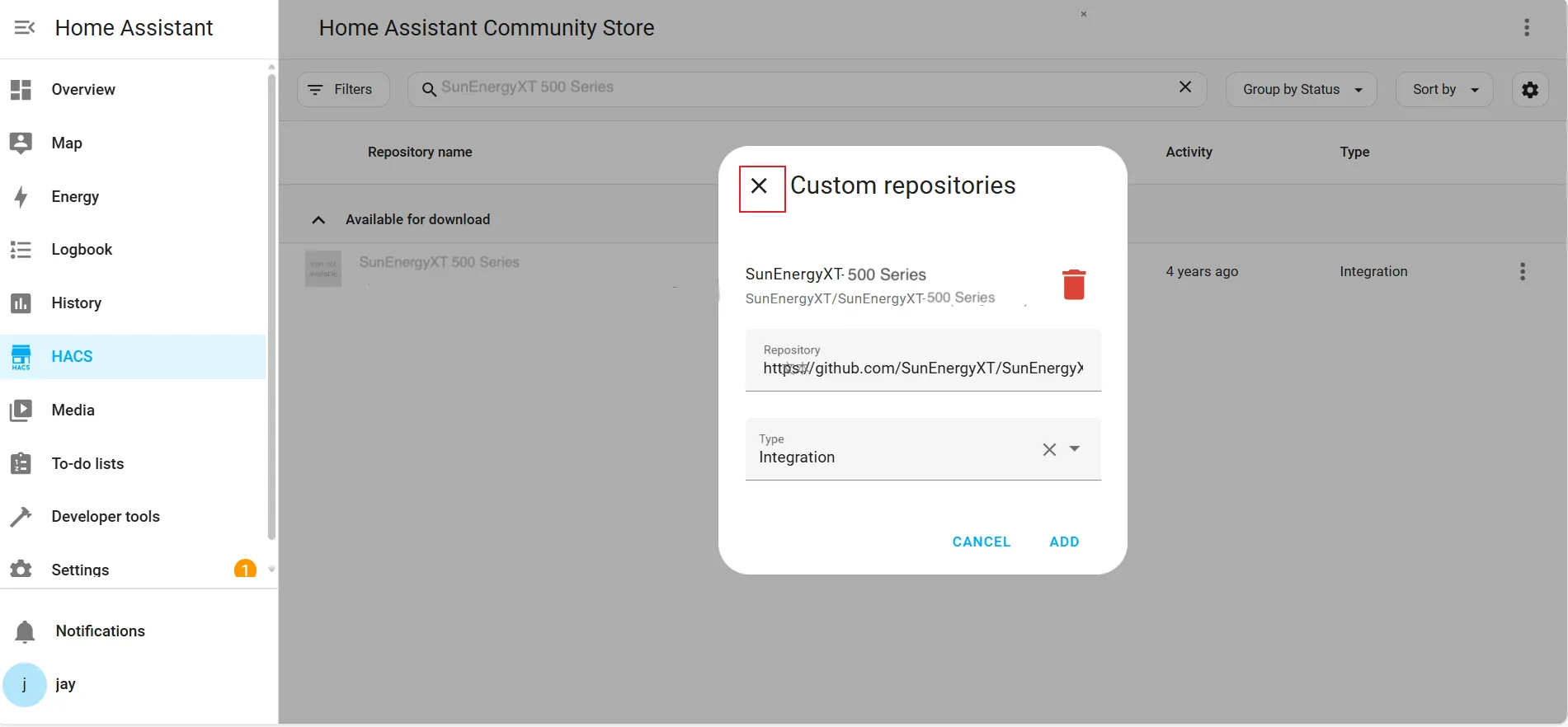The image size is (1568, 727).
Task: Open the Group by Status dropdown
Action: pyautogui.click(x=1301, y=90)
